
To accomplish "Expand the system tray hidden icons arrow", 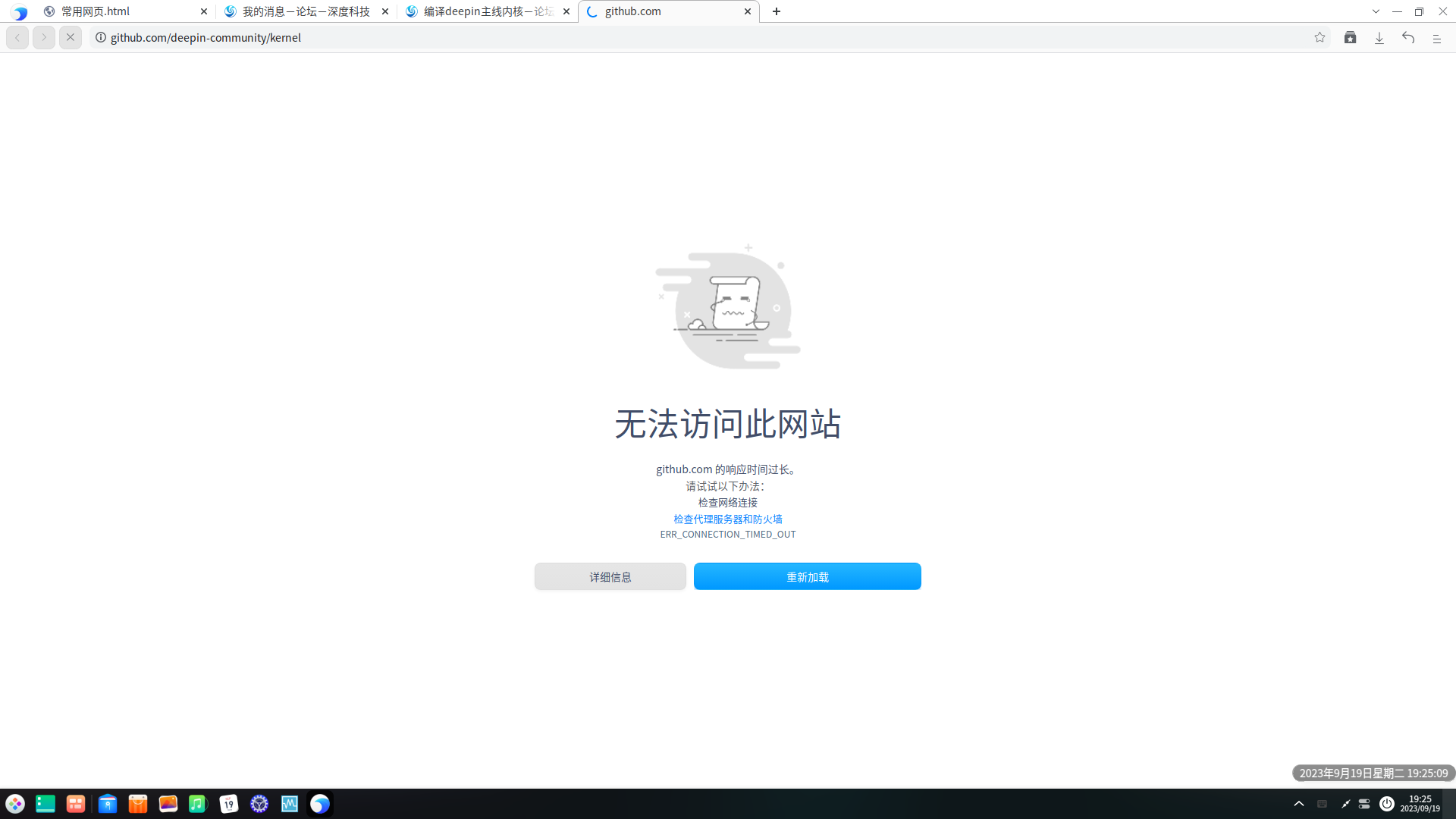I will tap(1299, 804).
